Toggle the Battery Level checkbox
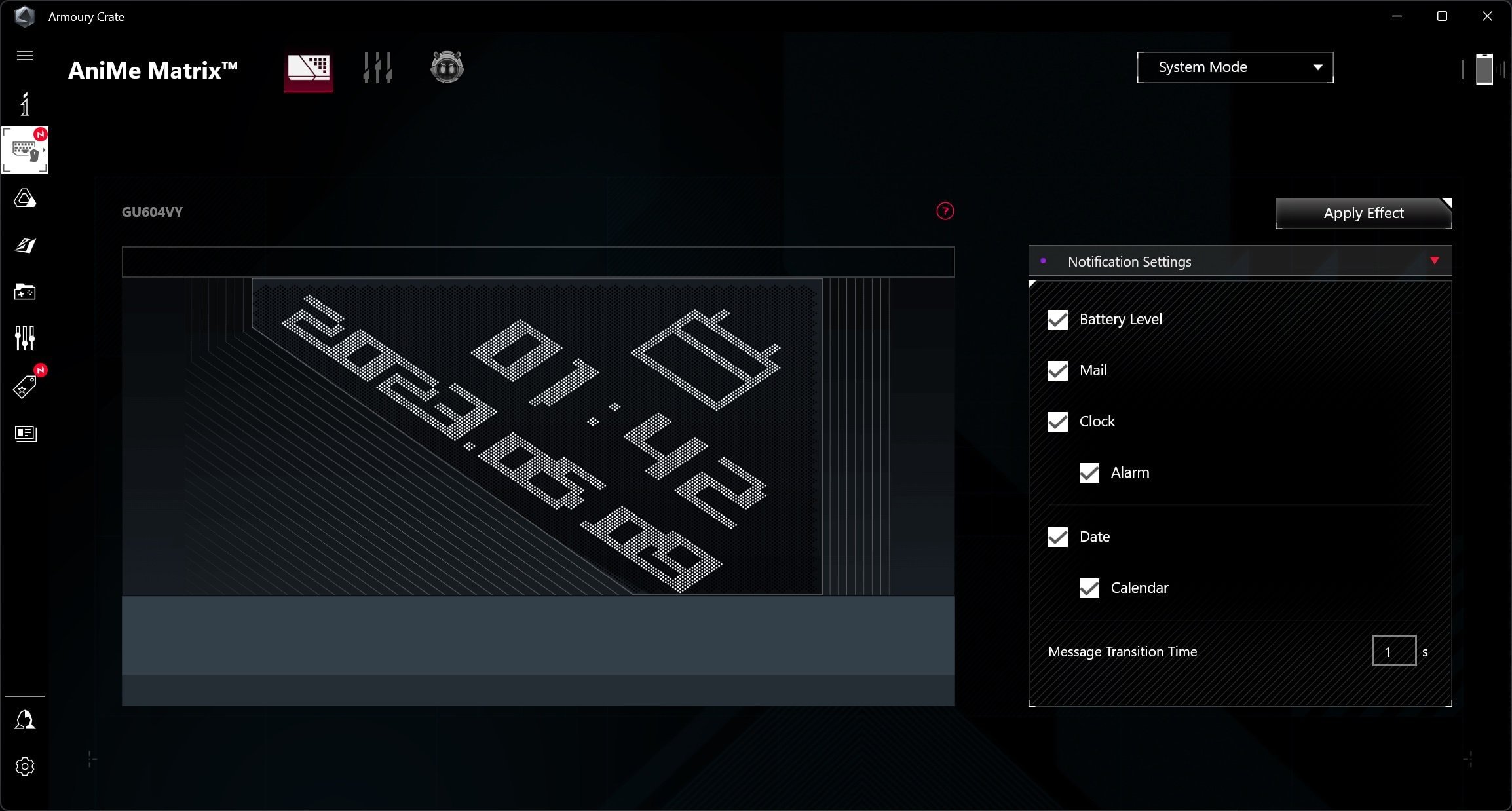Image resolution: width=1512 pixels, height=811 pixels. [1057, 319]
